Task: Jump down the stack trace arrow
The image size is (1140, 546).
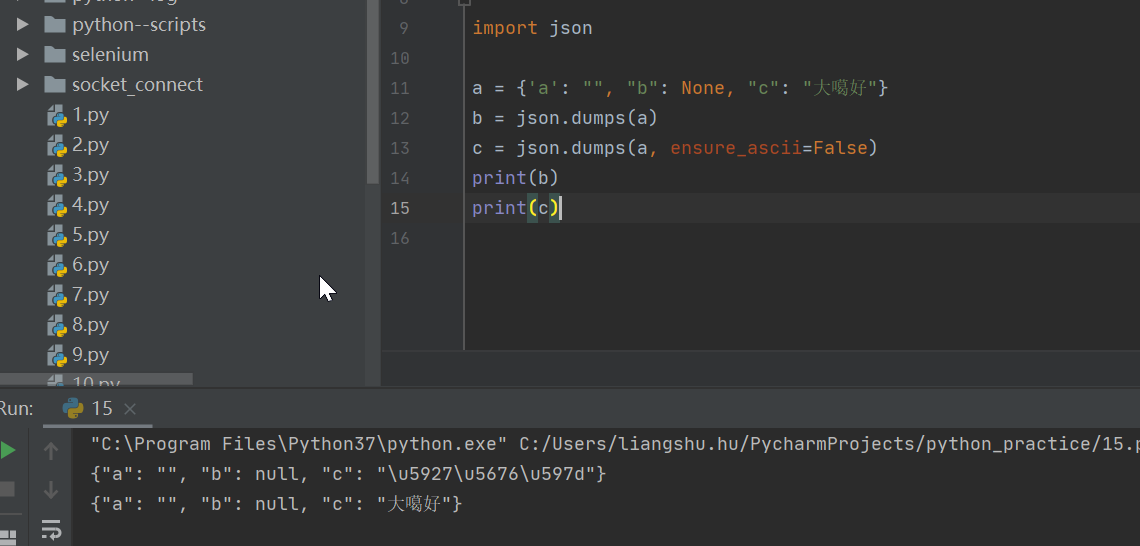Action: (x=51, y=489)
